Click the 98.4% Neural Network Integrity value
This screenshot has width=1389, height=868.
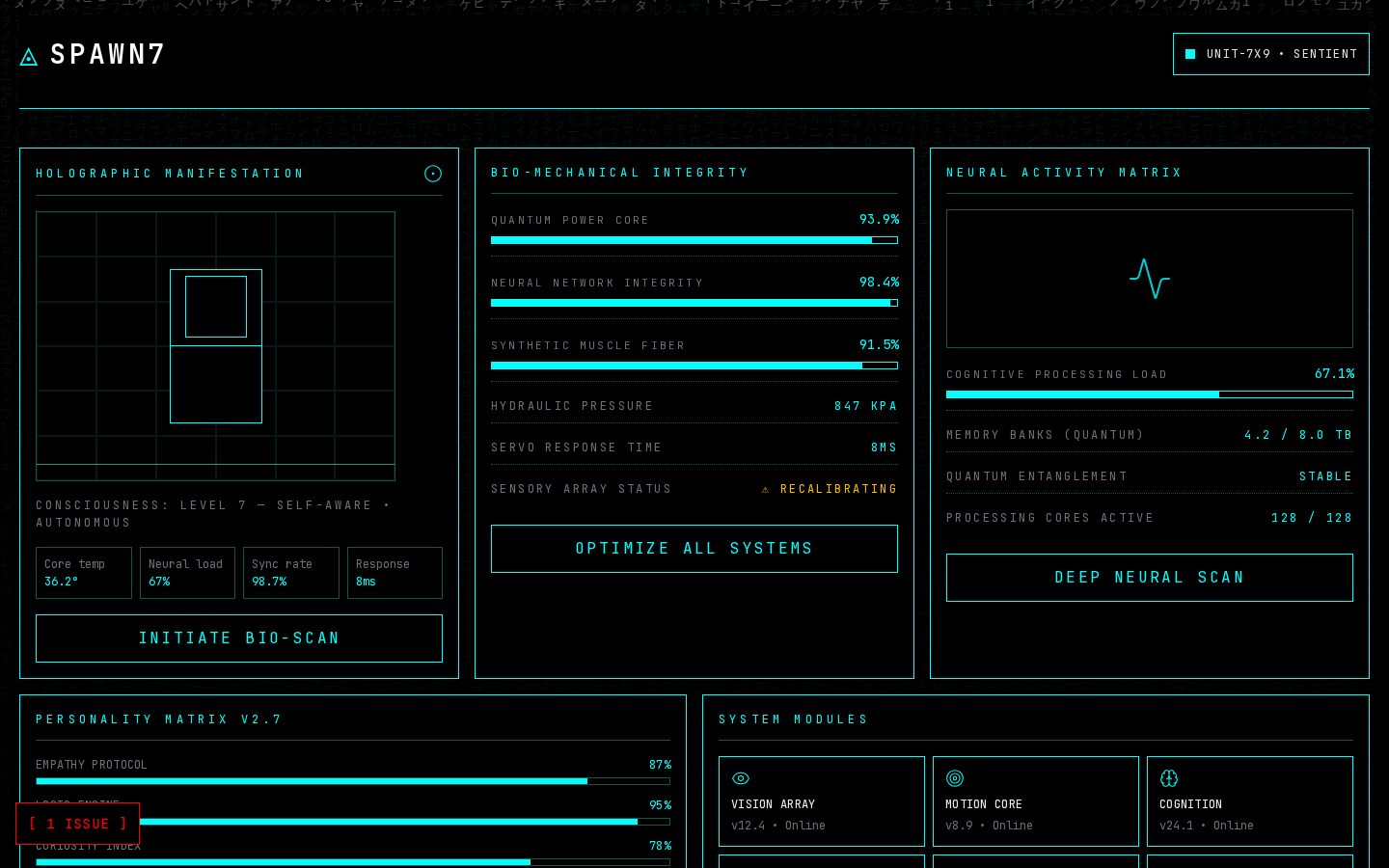tap(879, 283)
